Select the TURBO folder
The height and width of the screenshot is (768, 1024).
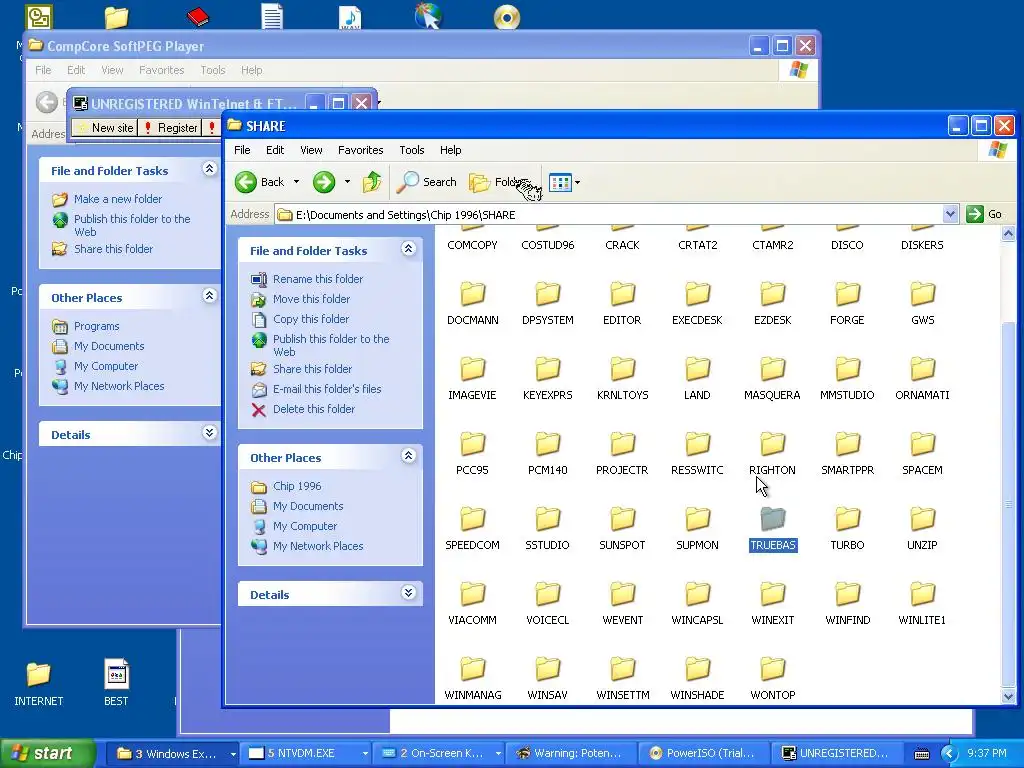847,529
